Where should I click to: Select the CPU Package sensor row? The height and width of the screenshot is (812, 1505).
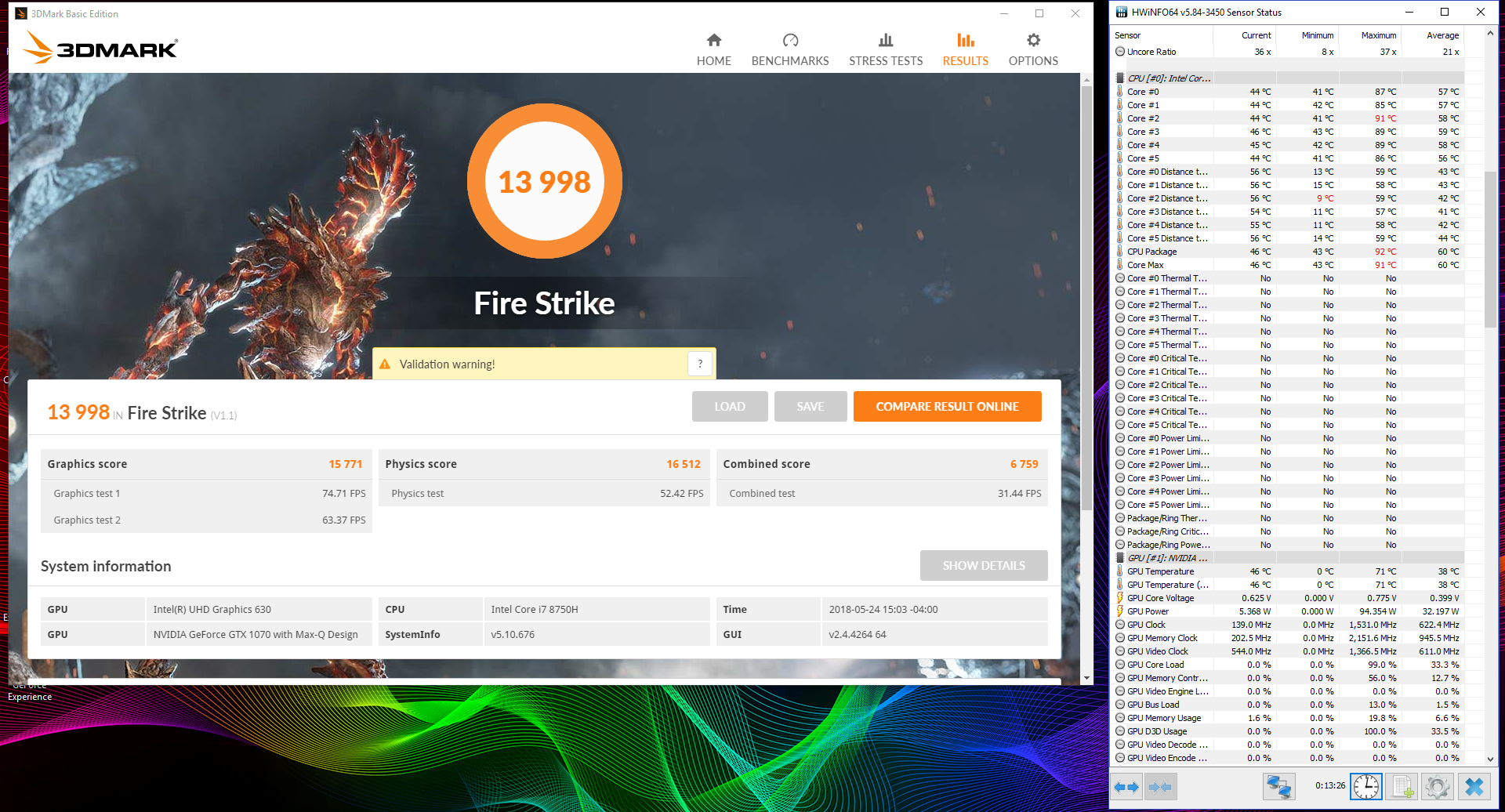point(1288,252)
